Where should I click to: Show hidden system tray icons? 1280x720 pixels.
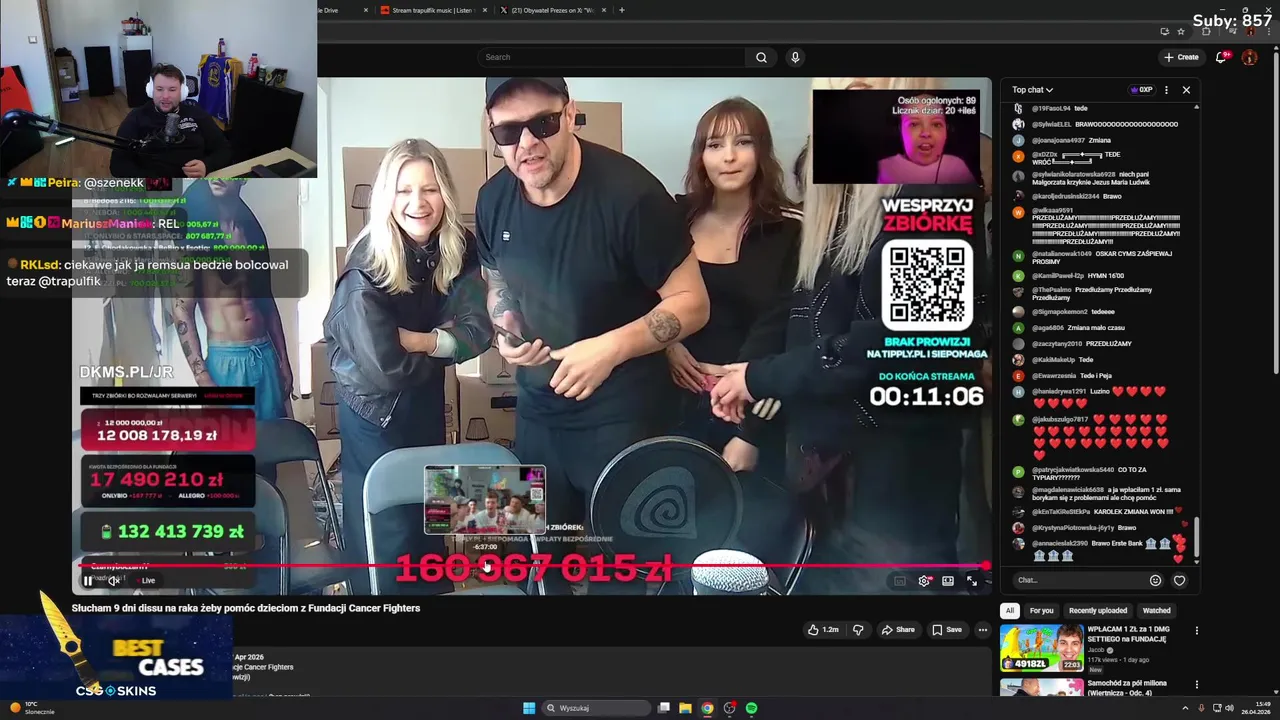click(1184, 708)
